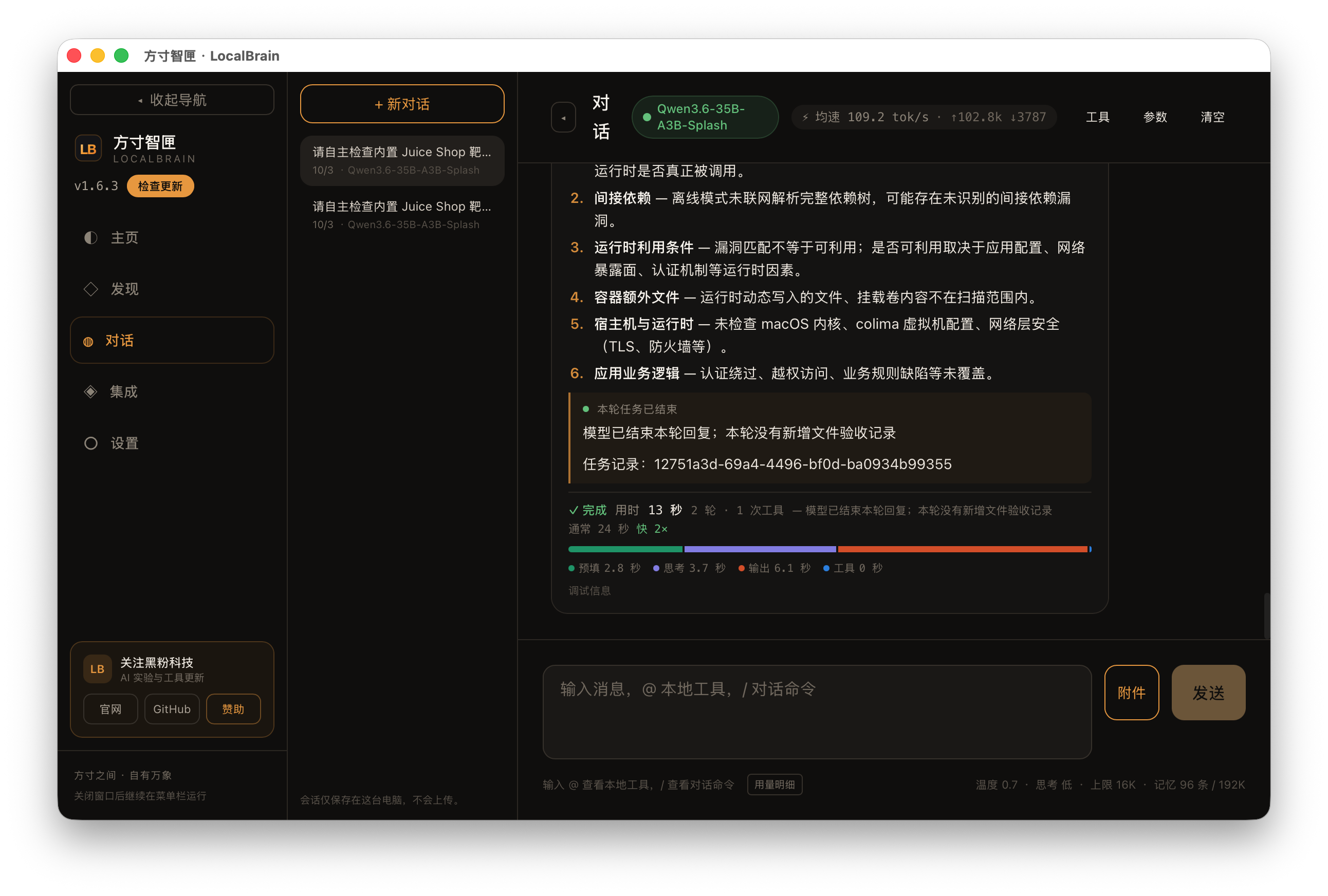Go to 主页 nav item
1328x896 pixels.
pyautogui.click(x=172, y=237)
